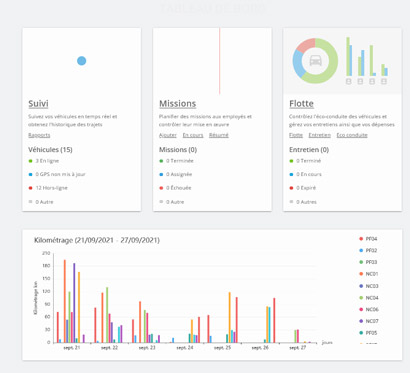Click the blue vehicle marker dot in Suivi
This screenshot has width=410, height=373.
click(x=82, y=61)
